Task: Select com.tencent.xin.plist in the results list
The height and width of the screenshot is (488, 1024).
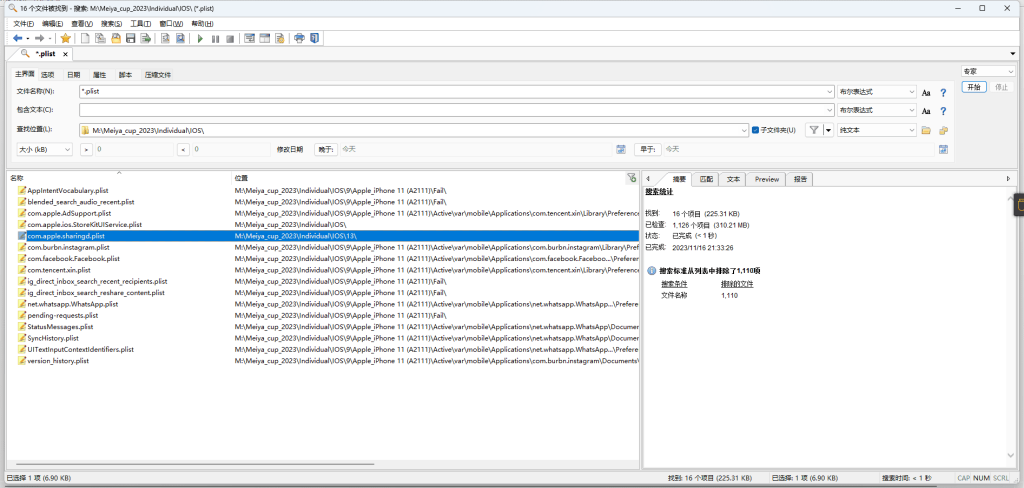Action: 58,270
